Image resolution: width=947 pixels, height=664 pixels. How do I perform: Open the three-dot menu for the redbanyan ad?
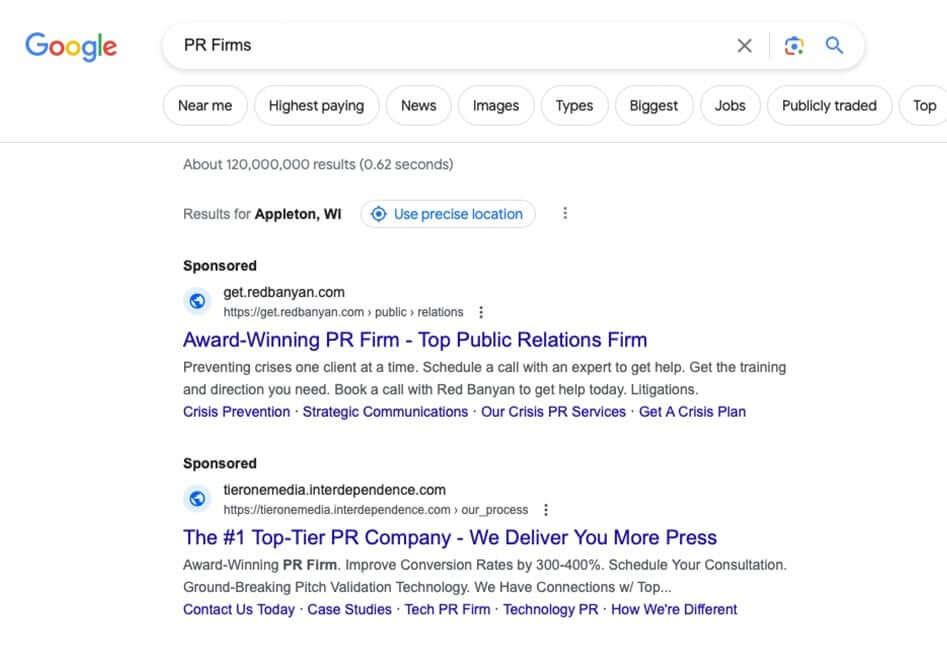(481, 312)
